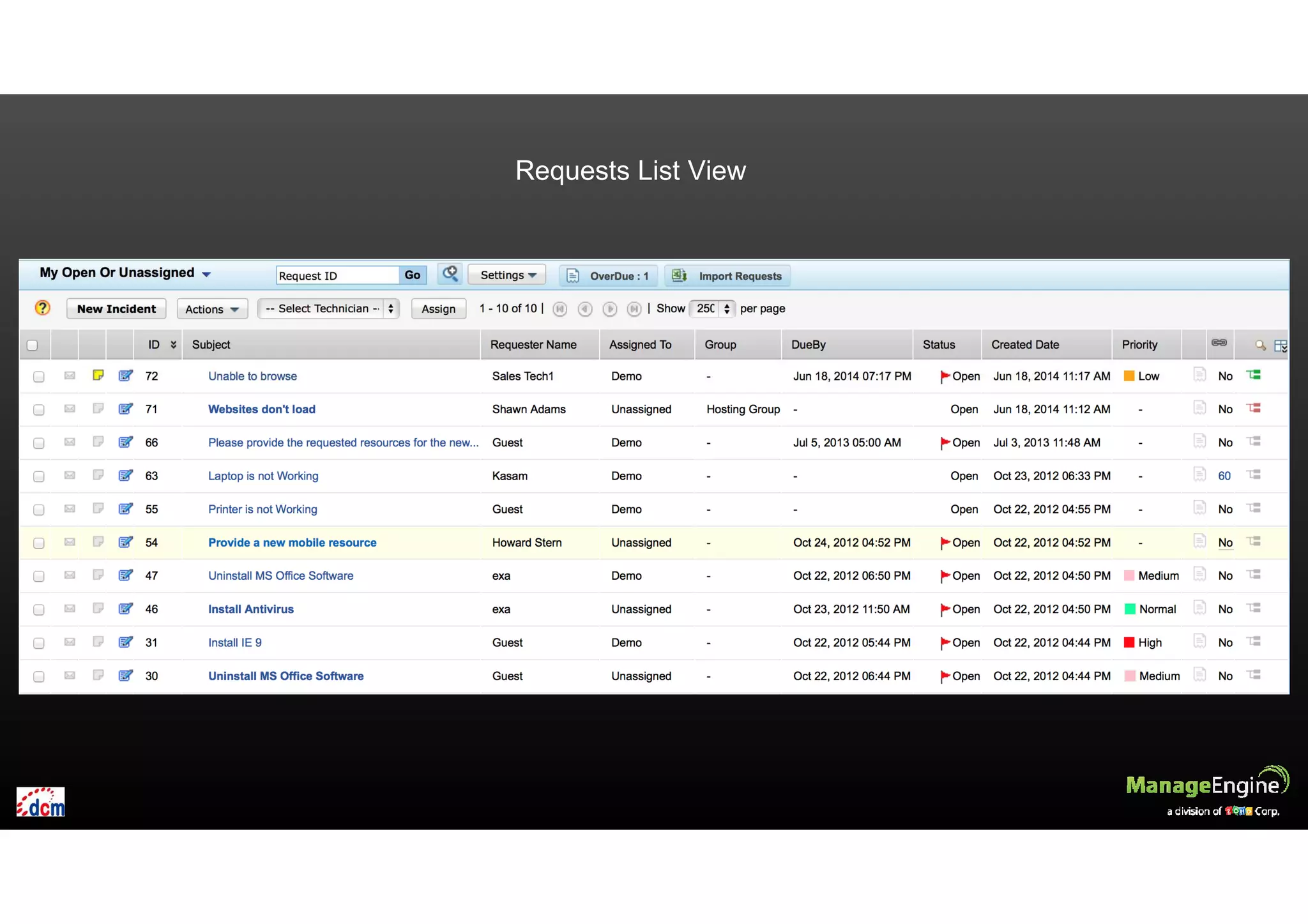This screenshot has width=1308, height=924.
Task: Open the advanced search magnifier icon
Action: [450, 275]
